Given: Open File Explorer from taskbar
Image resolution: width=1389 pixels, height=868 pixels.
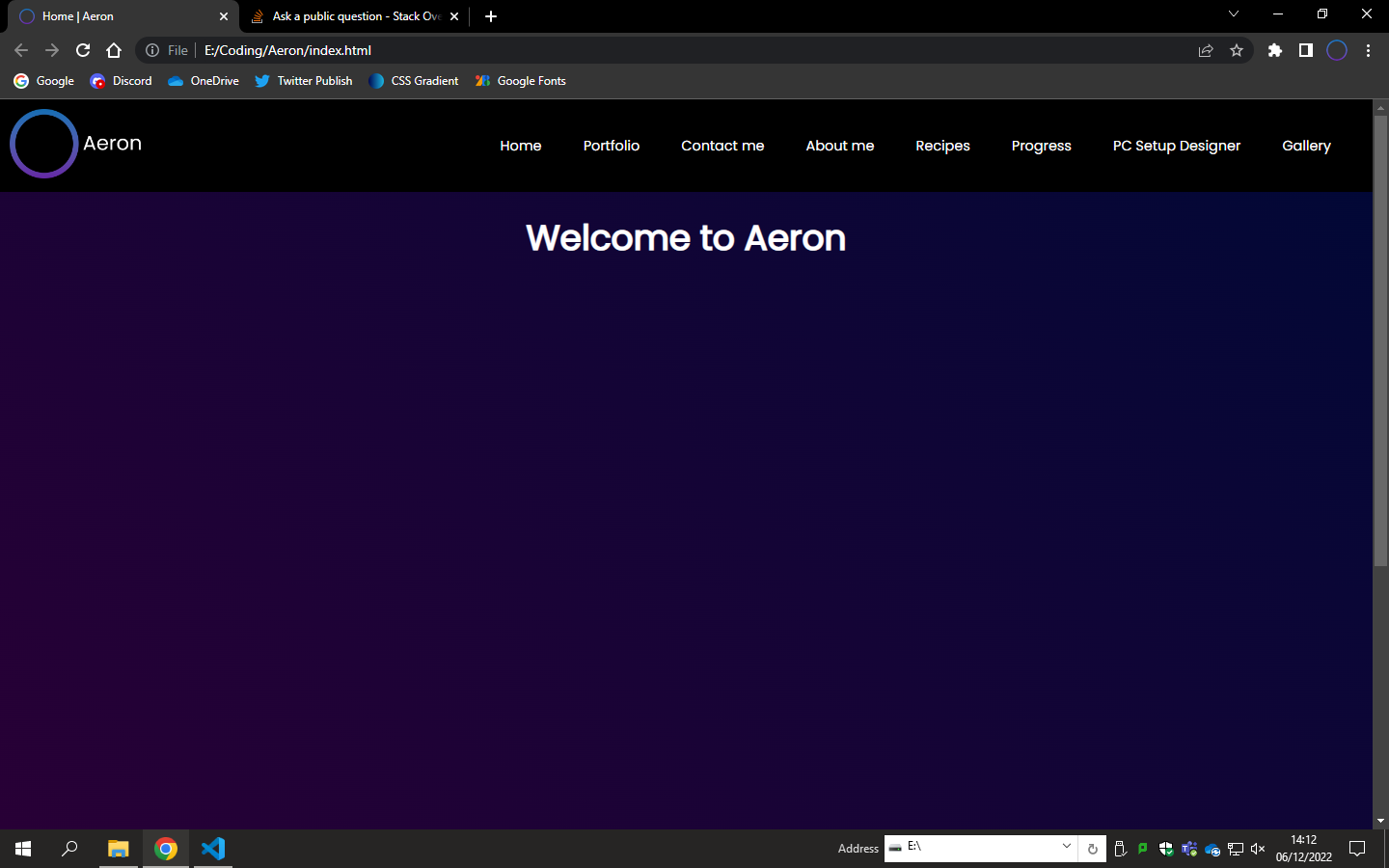Looking at the screenshot, I should click(x=118, y=849).
